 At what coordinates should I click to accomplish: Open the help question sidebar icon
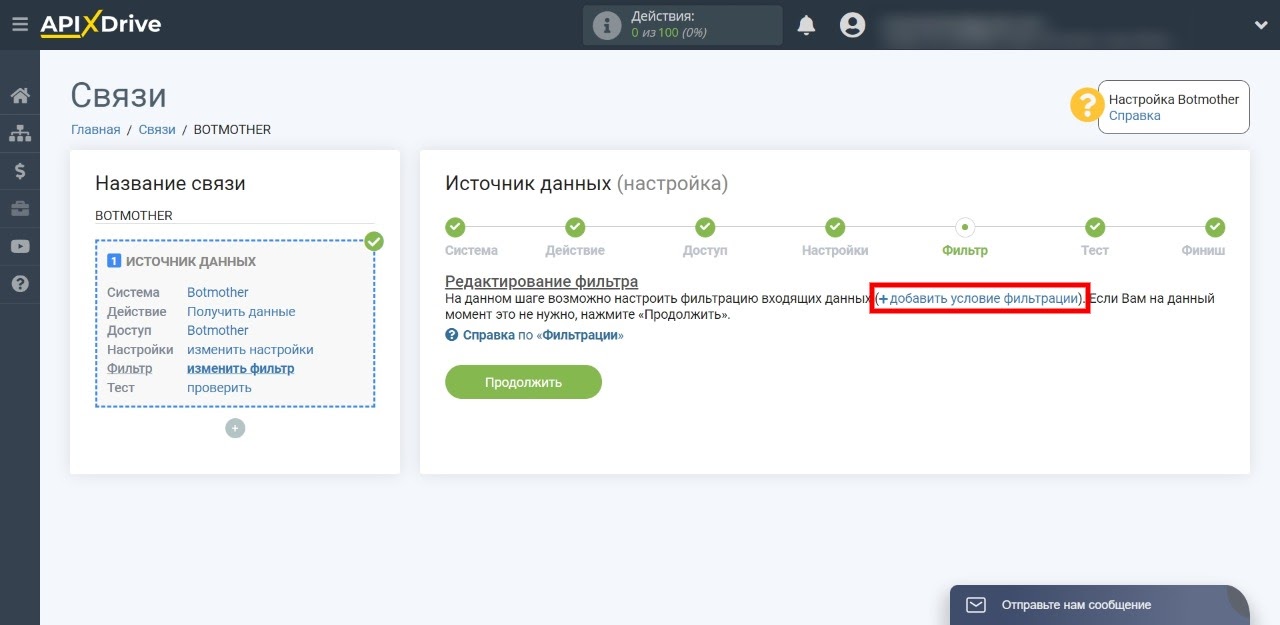pyautogui.click(x=20, y=284)
